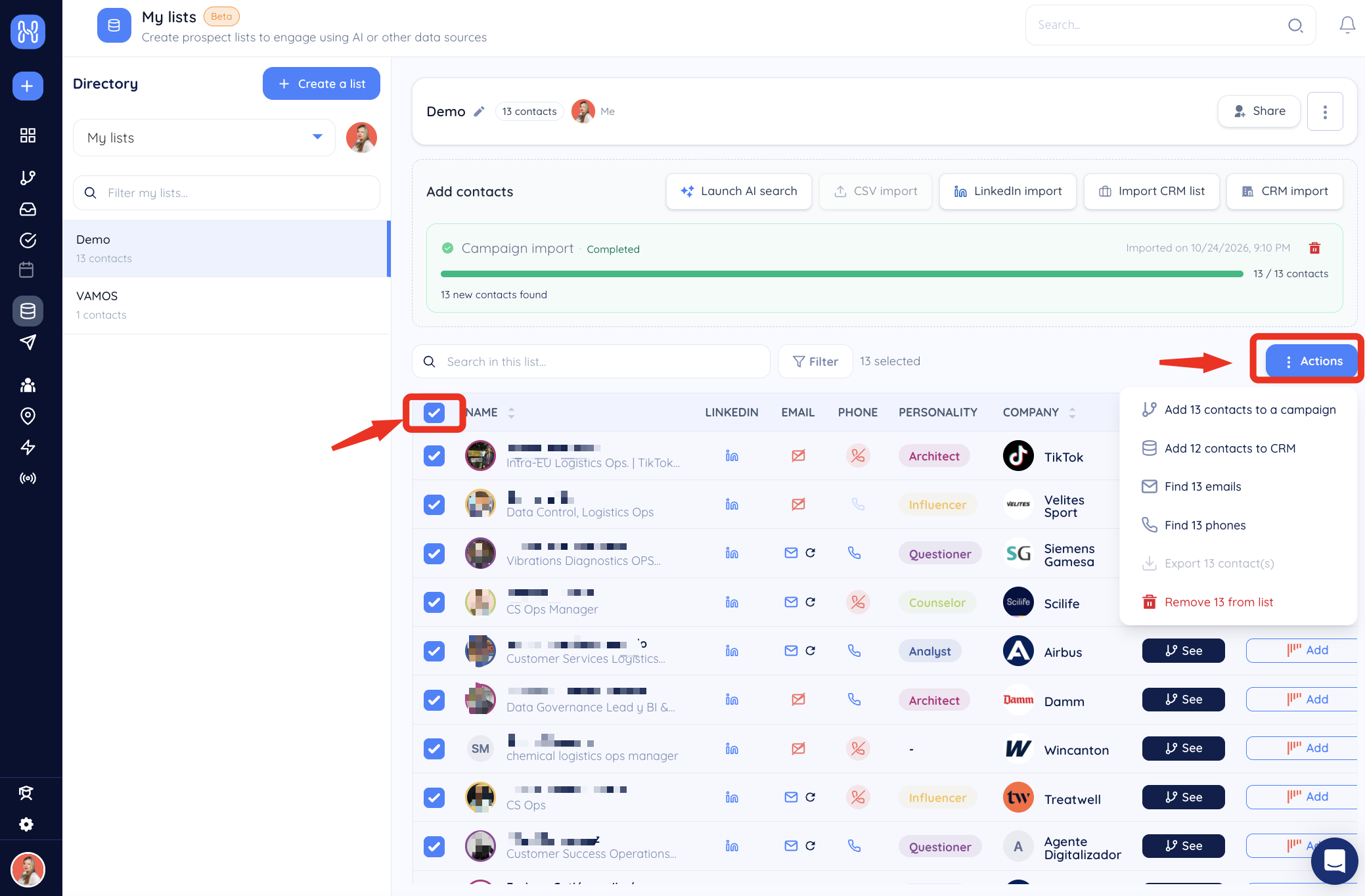
Task: Expand the My lists dropdown
Action: [x=204, y=138]
